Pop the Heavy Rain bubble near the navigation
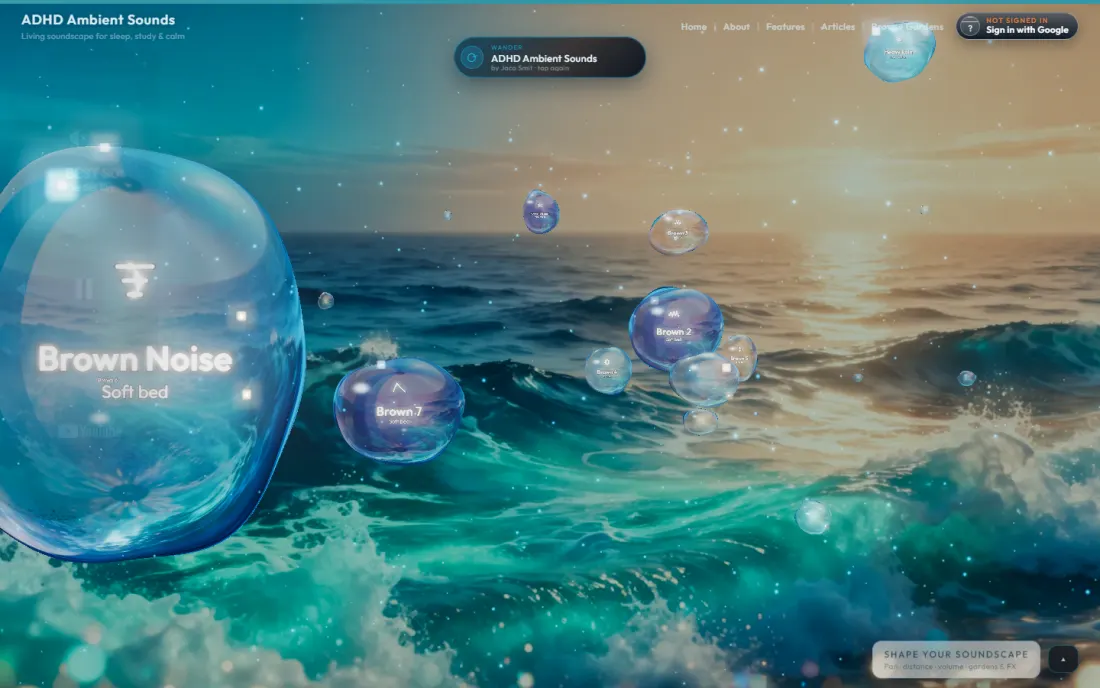Screen dimensions: 1100x688 899,52
